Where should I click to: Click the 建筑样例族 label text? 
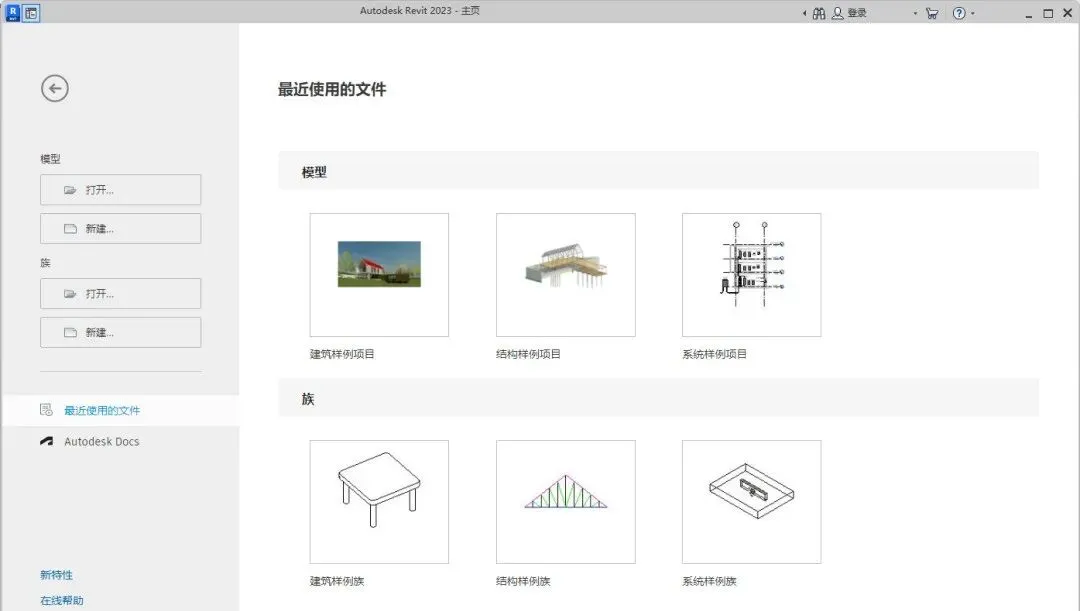337,581
